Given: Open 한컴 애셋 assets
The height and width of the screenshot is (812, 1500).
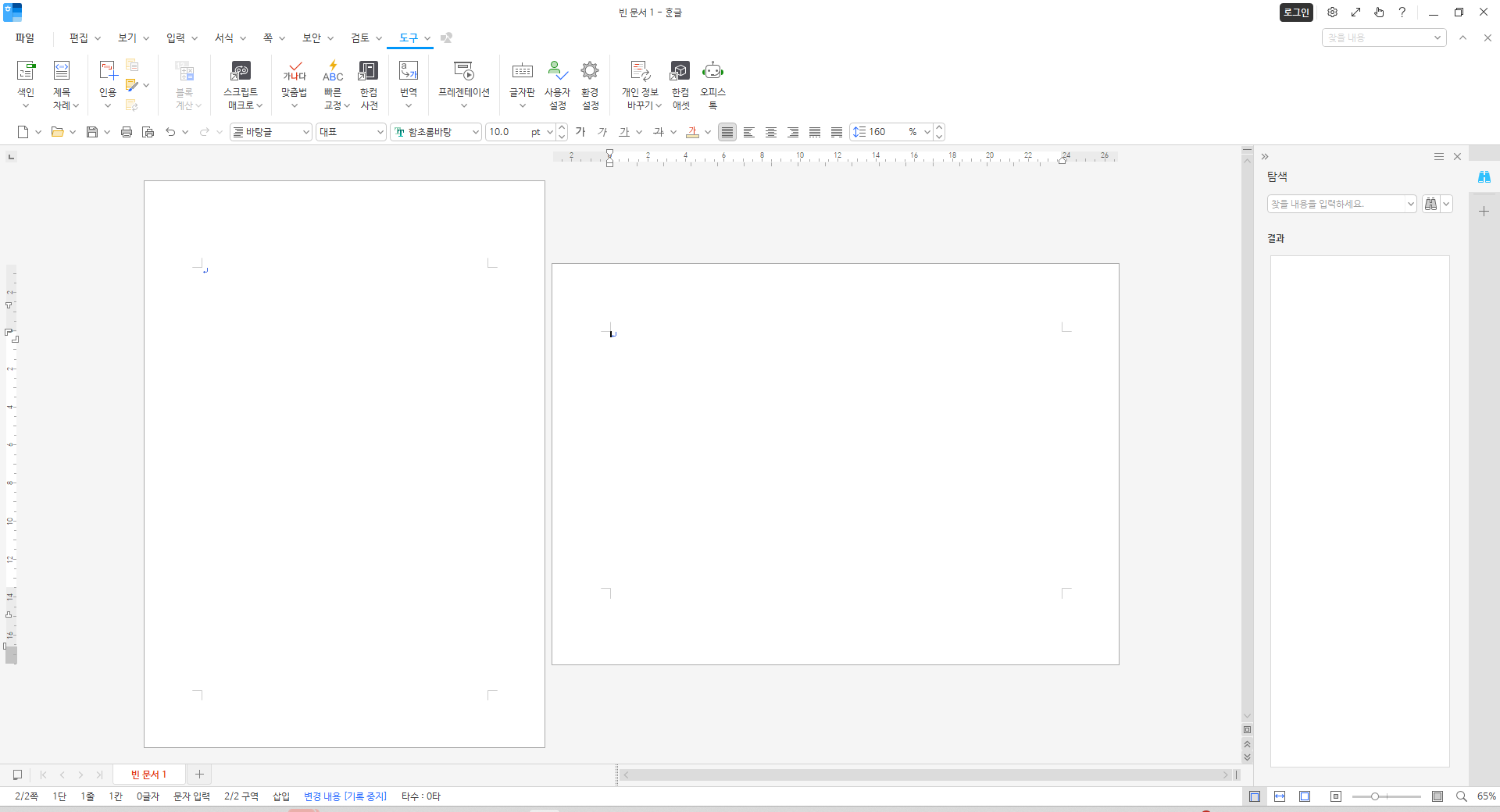Looking at the screenshot, I should [680, 84].
